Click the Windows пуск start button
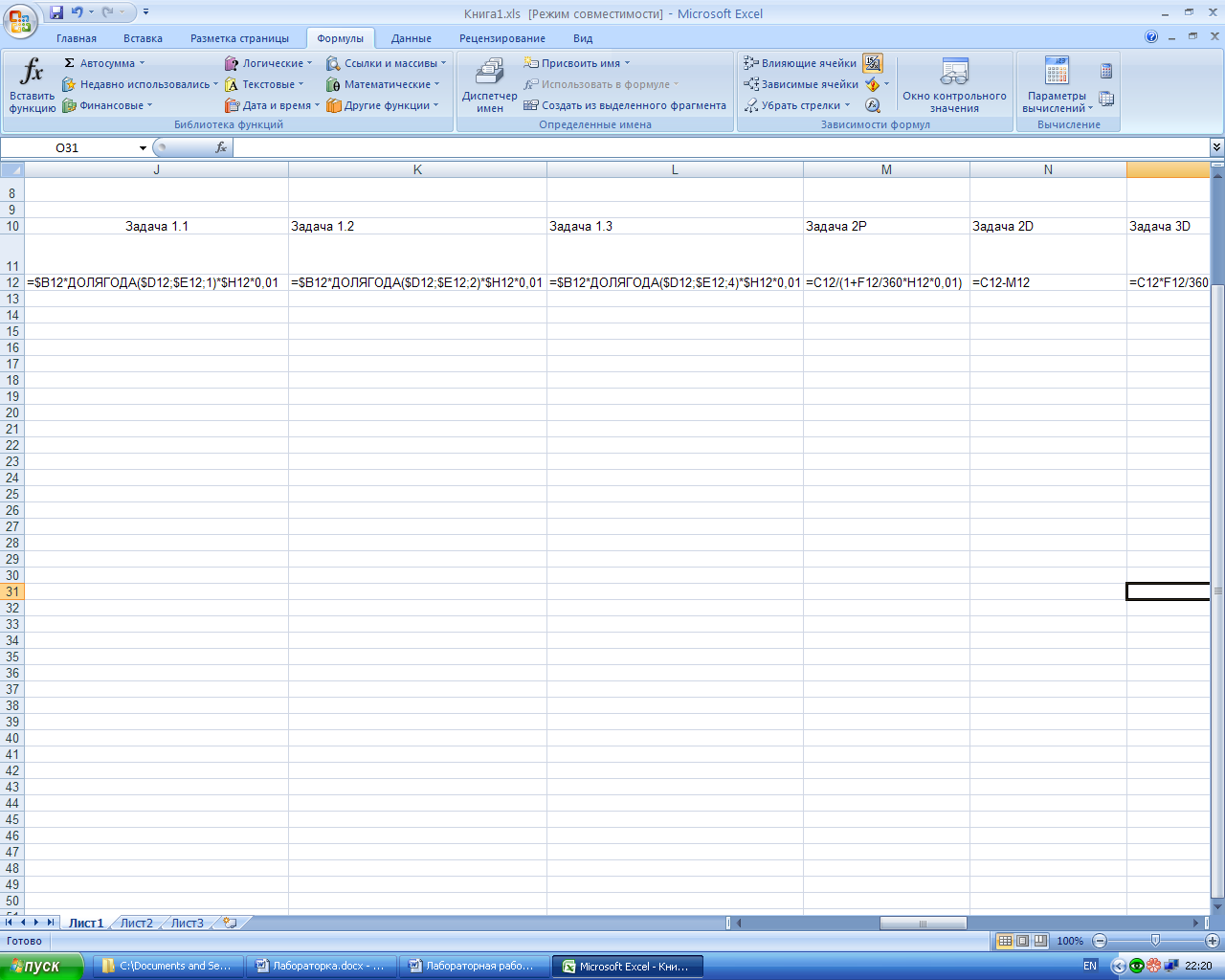The image size is (1225, 980). coord(42,966)
